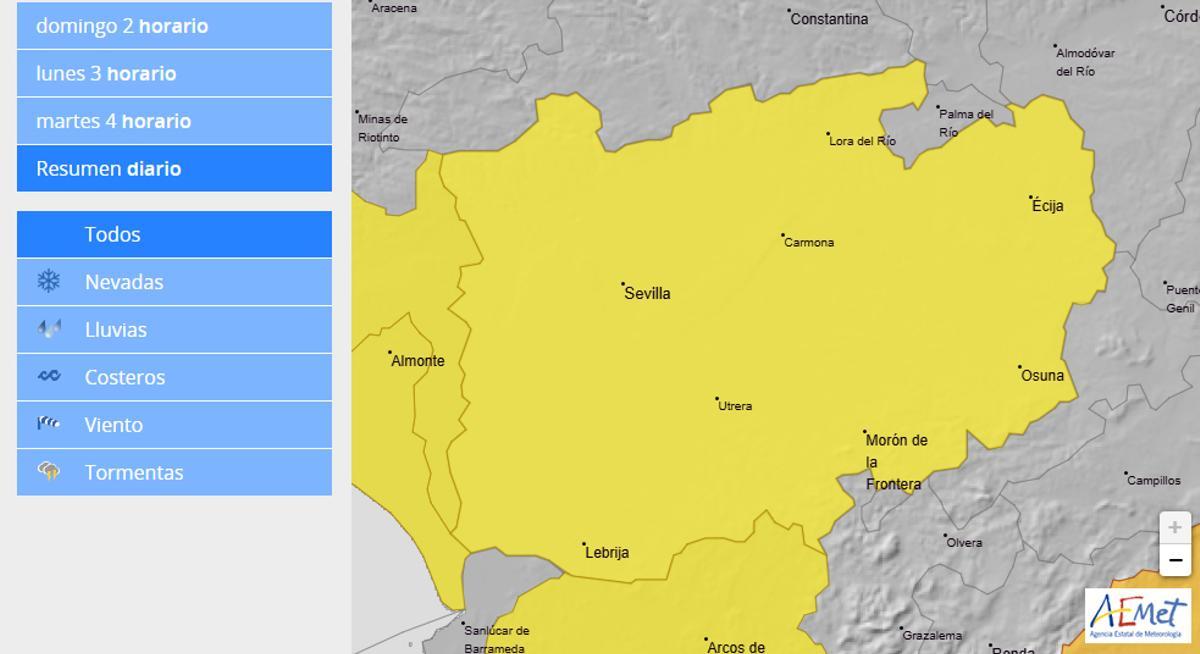Click the Écija label on the map
The height and width of the screenshot is (654, 1200).
pyautogui.click(x=1047, y=206)
